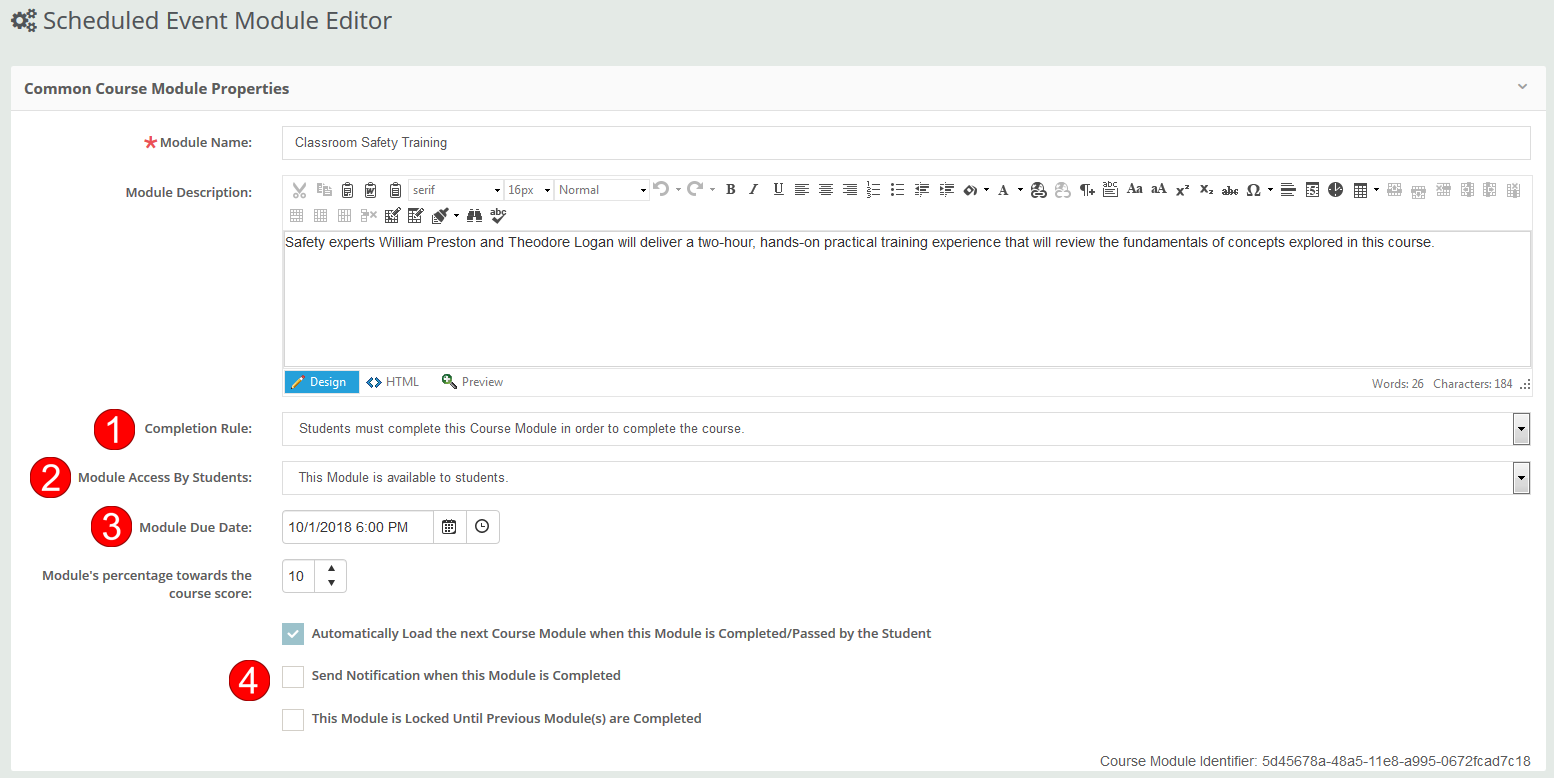
Task: Apply superscript formatting
Action: point(1181,189)
